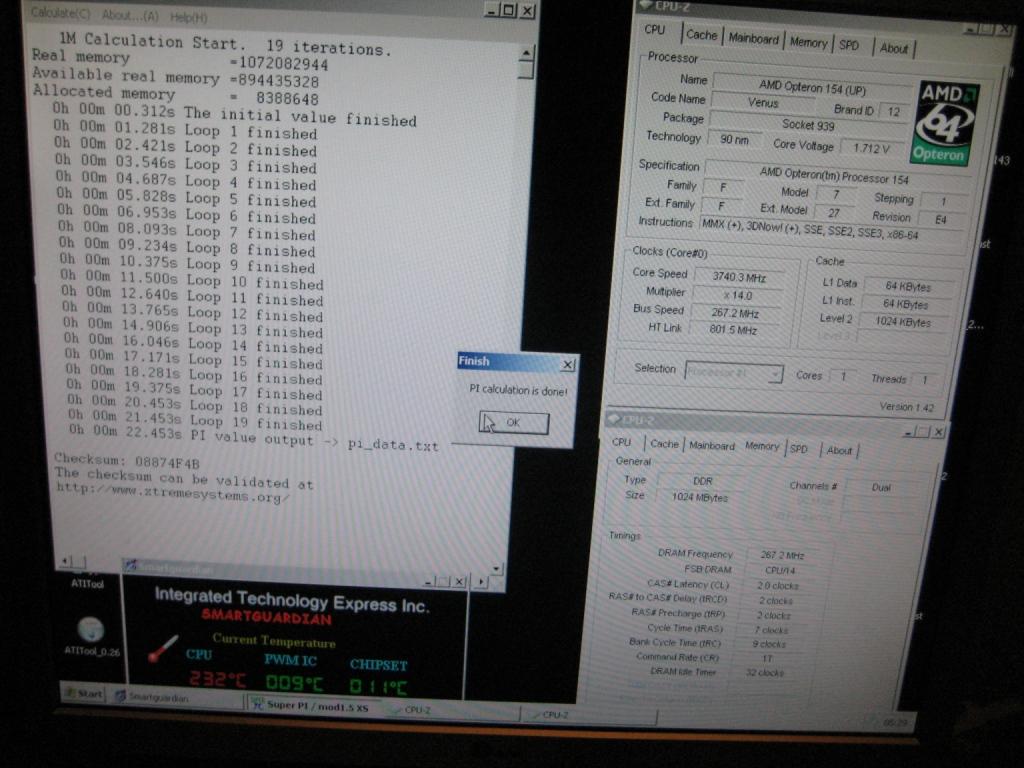Open the ATITool_0.26 desktop icon
The image size is (1024, 768).
[91, 637]
